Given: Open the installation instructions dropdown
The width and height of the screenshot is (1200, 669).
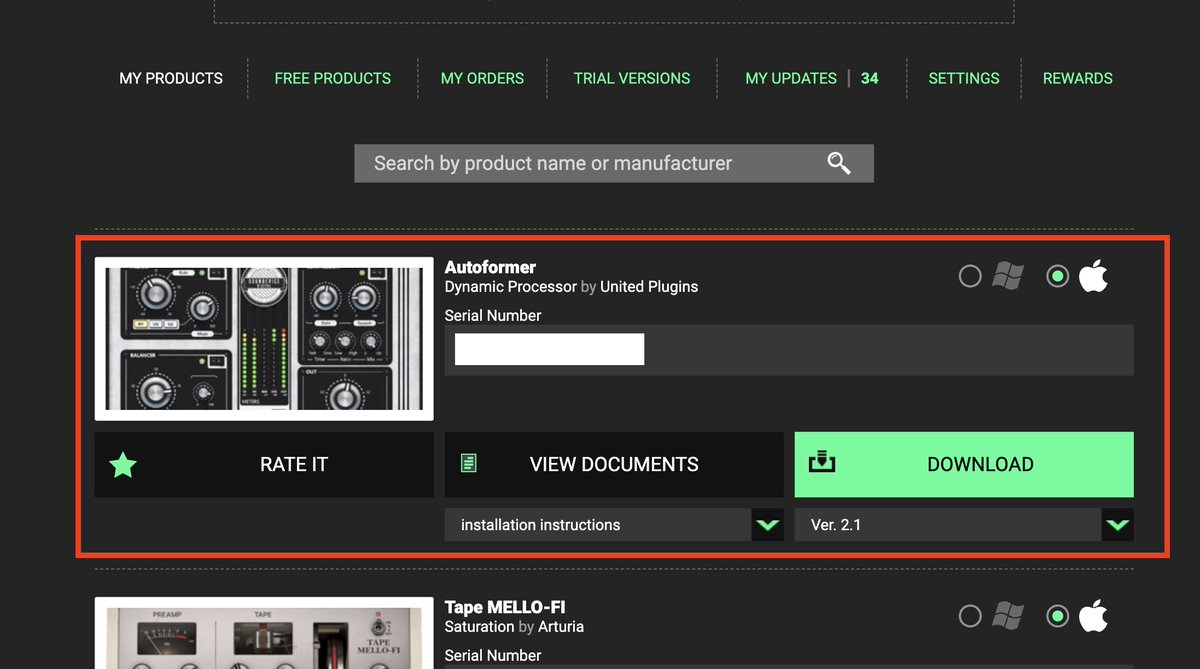Looking at the screenshot, I should click(614, 524).
